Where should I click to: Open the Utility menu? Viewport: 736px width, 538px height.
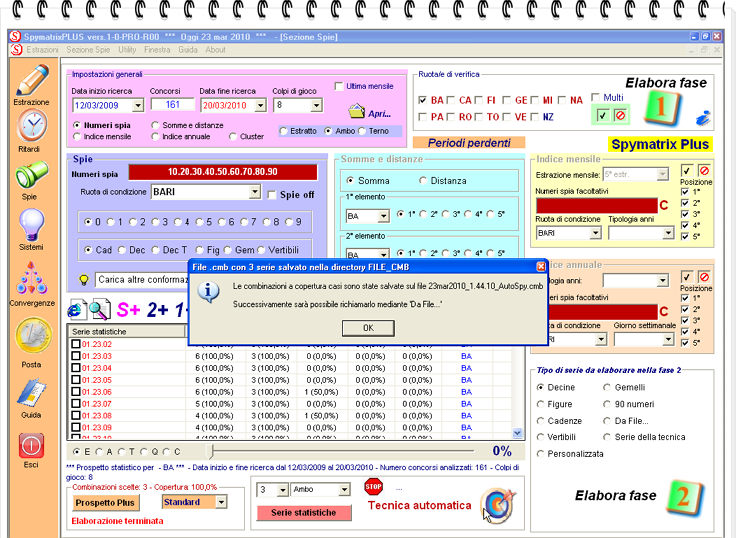click(127, 50)
